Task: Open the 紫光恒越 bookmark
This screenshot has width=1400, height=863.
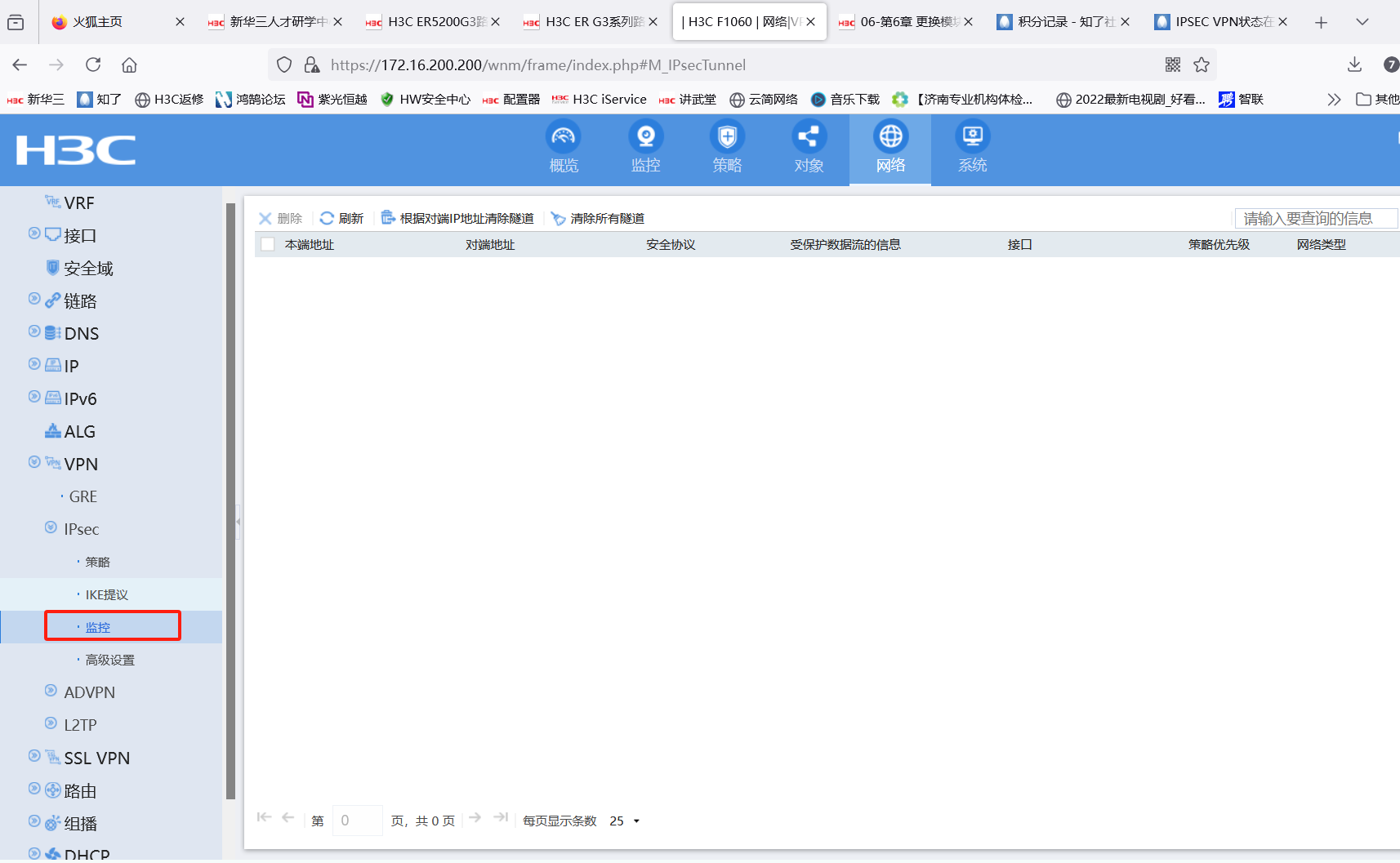Action: [332, 100]
